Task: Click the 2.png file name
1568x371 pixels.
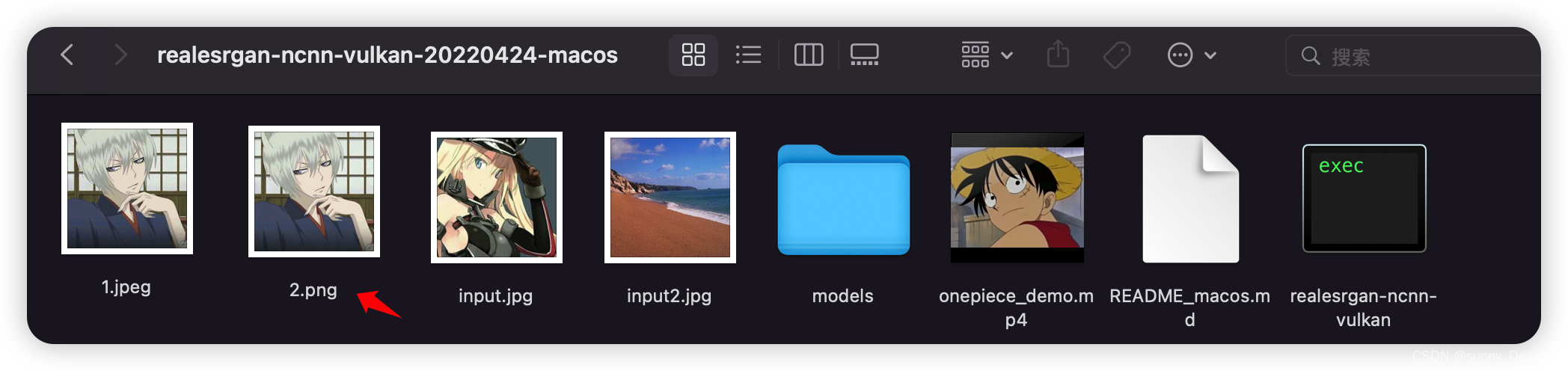Action: point(313,290)
